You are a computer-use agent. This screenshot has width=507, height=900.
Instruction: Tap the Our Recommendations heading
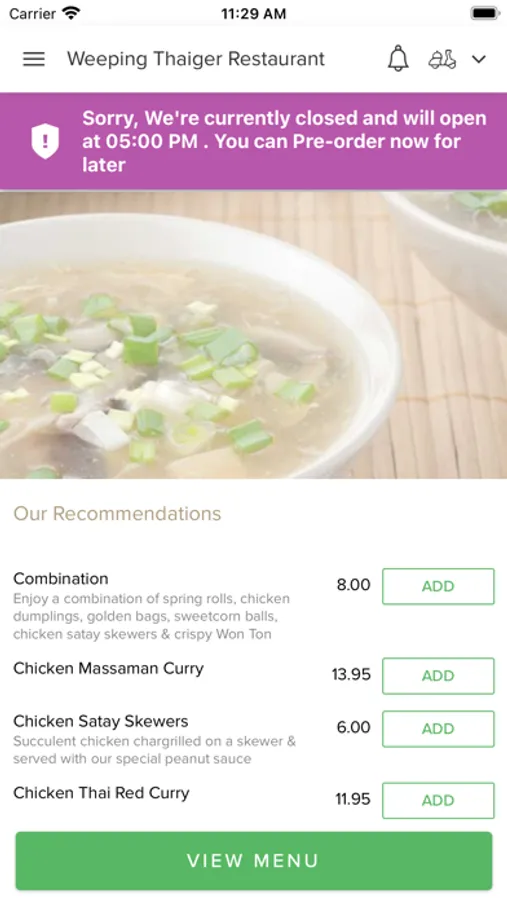(117, 513)
